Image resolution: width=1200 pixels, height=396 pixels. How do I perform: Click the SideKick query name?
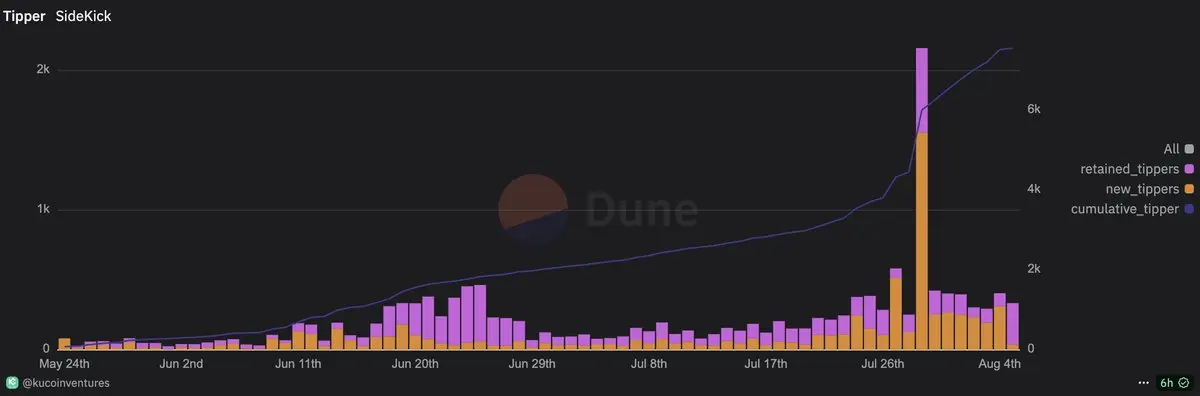83,17
